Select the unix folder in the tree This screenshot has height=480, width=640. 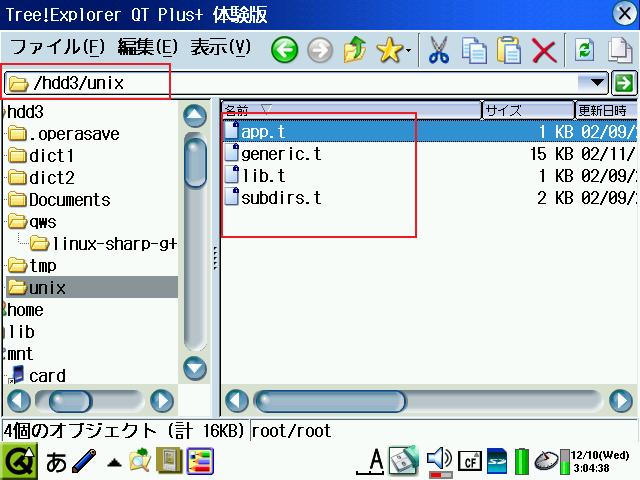[92, 287]
